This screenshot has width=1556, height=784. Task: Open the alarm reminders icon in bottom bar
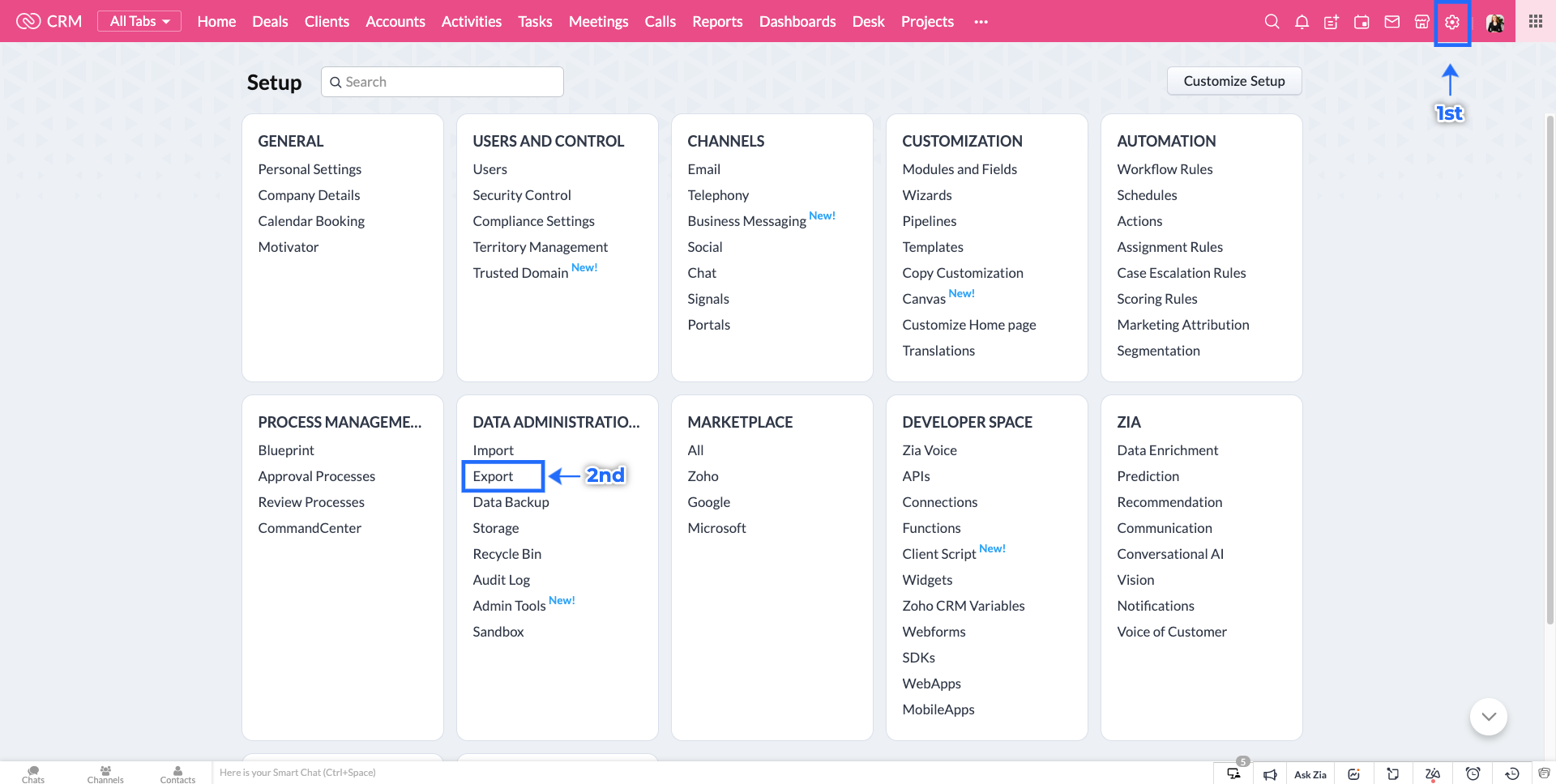pos(1472,773)
